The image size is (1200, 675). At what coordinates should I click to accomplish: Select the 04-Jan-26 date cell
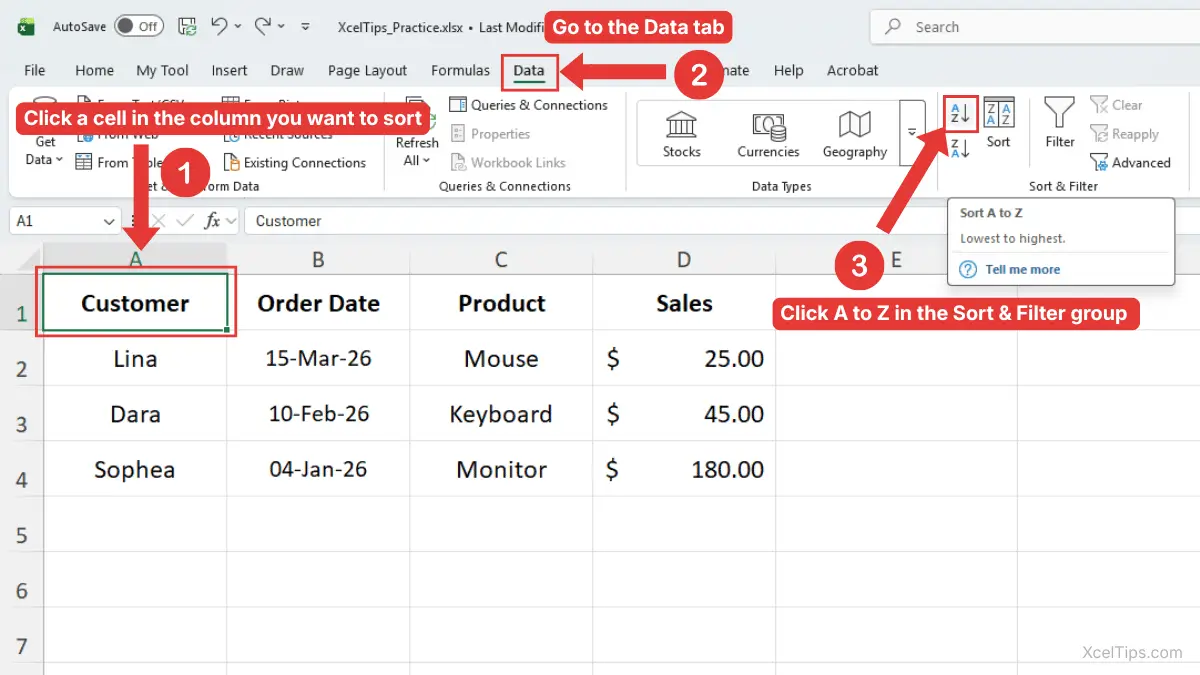coord(318,469)
